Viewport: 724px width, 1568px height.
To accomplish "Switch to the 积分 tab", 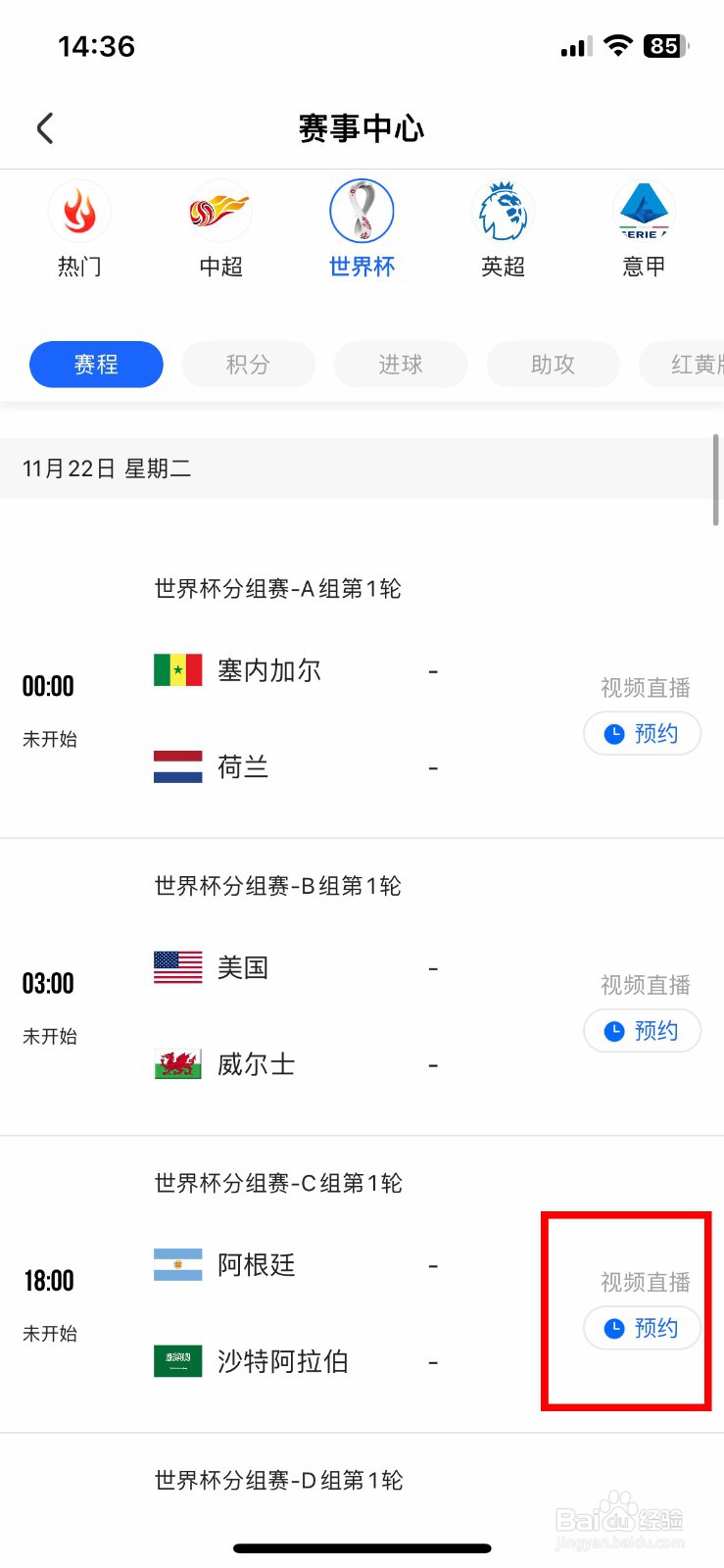I will (x=248, y=365).
